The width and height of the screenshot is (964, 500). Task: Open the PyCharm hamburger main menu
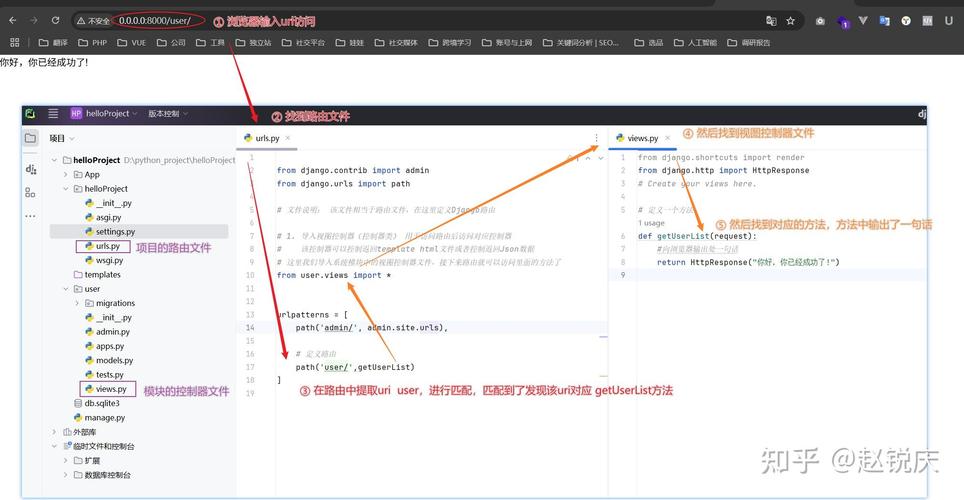click(53, 114)
